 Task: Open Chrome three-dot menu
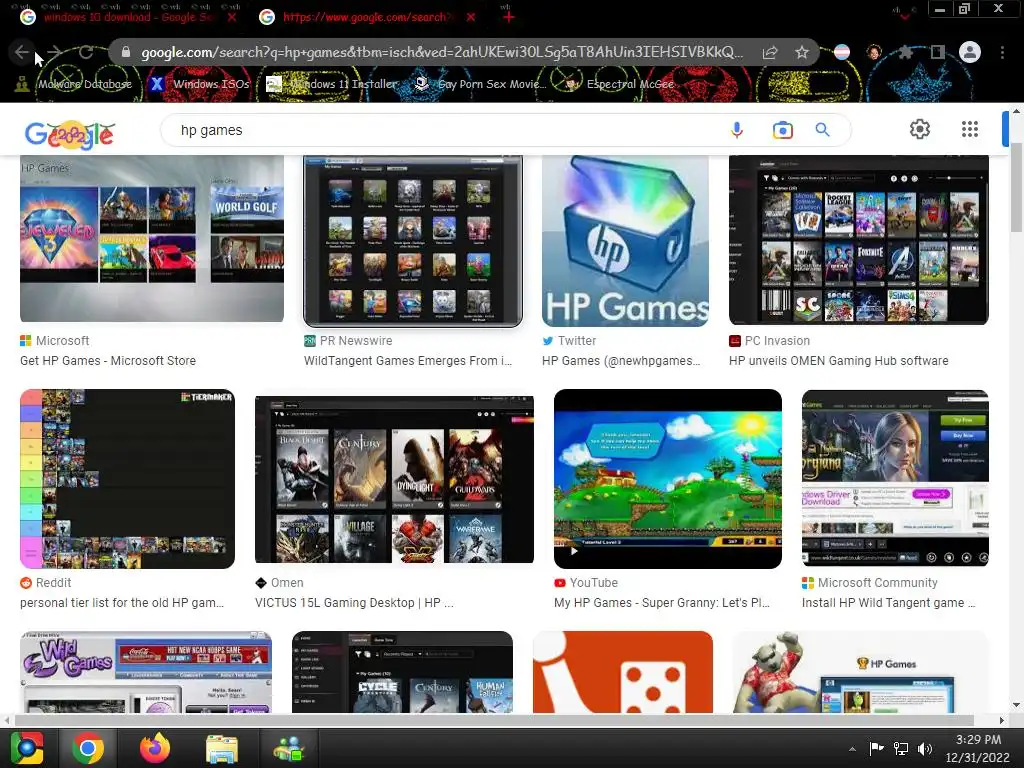1002,52
